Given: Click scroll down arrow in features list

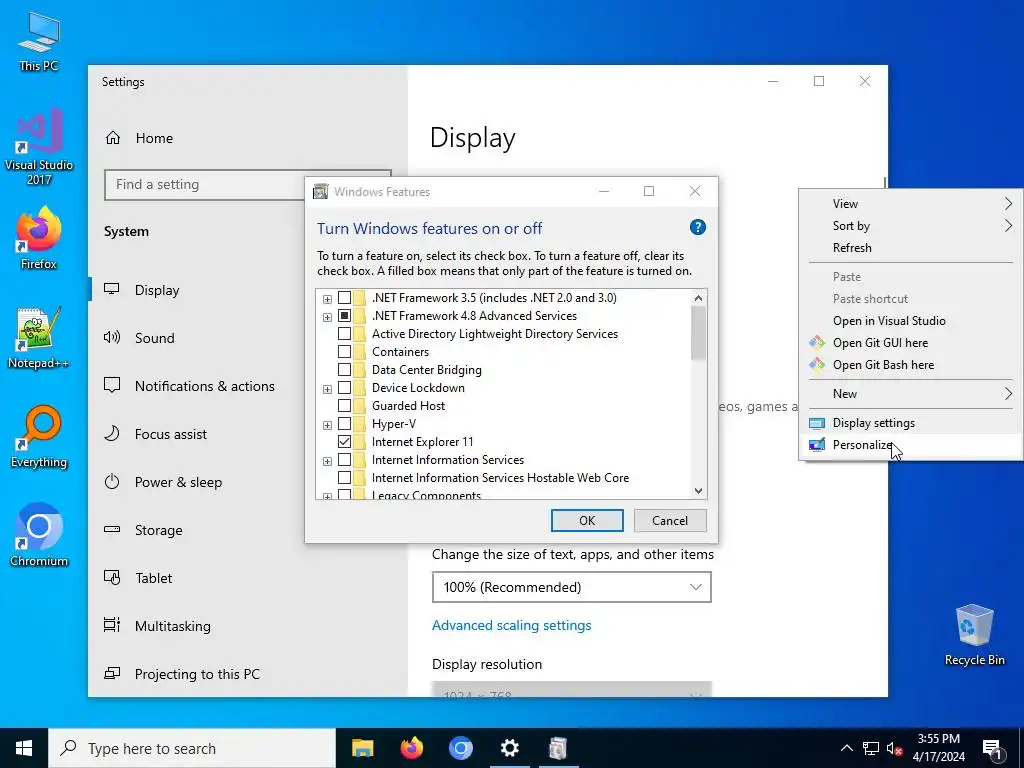Looking at the screenshot, I should tap(698, 490).
